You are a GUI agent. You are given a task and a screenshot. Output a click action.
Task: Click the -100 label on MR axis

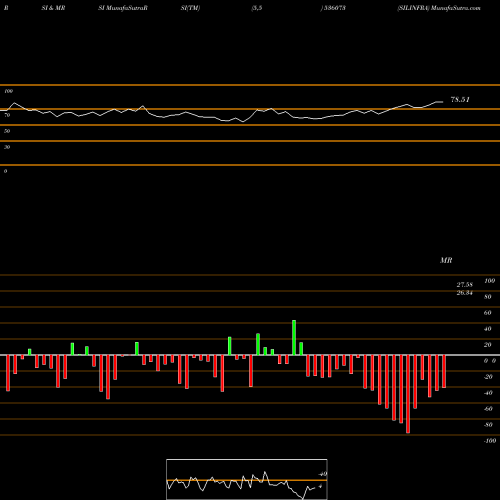(x=490, y=441)
